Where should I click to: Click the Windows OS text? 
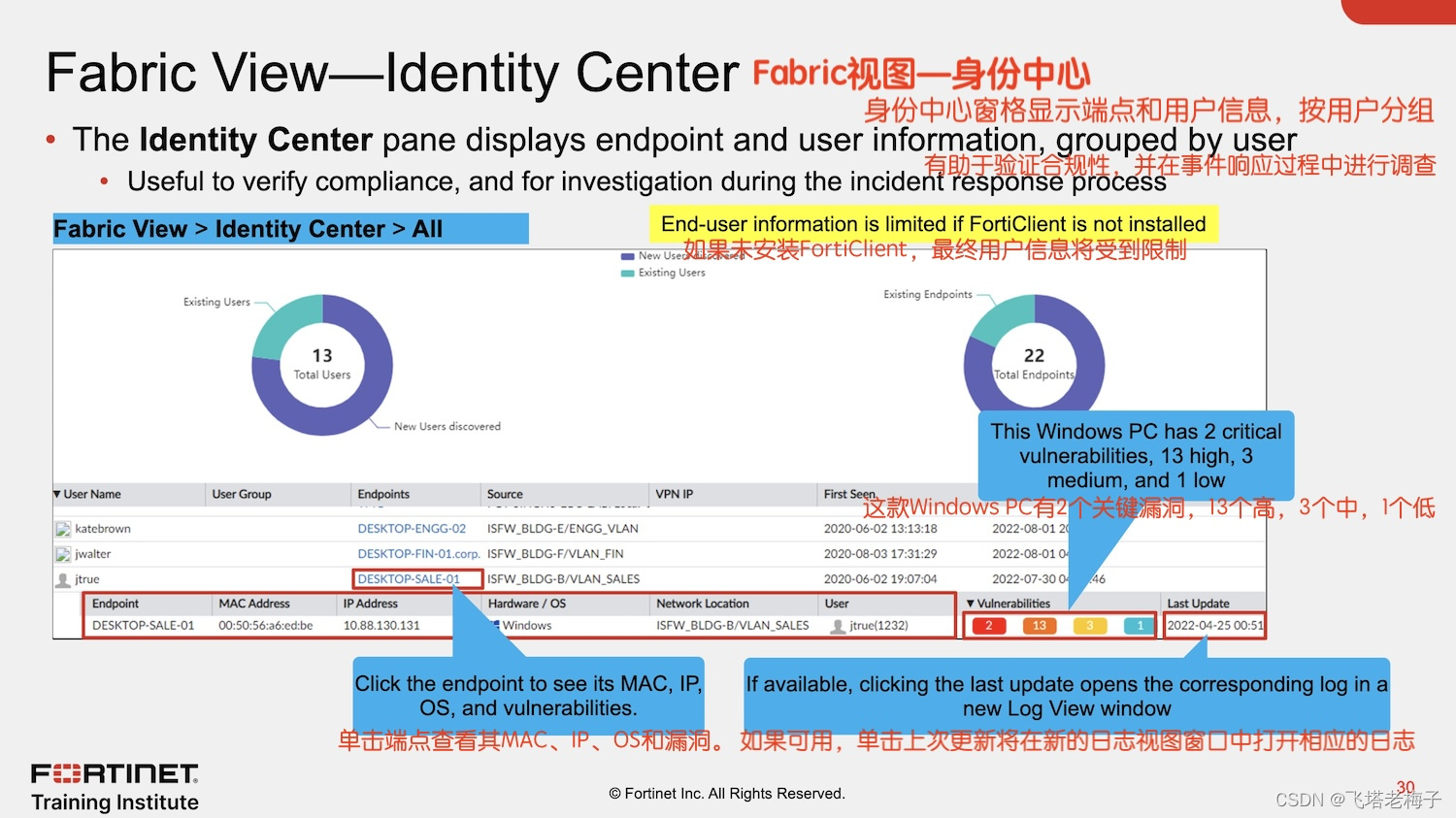(527, 626)
